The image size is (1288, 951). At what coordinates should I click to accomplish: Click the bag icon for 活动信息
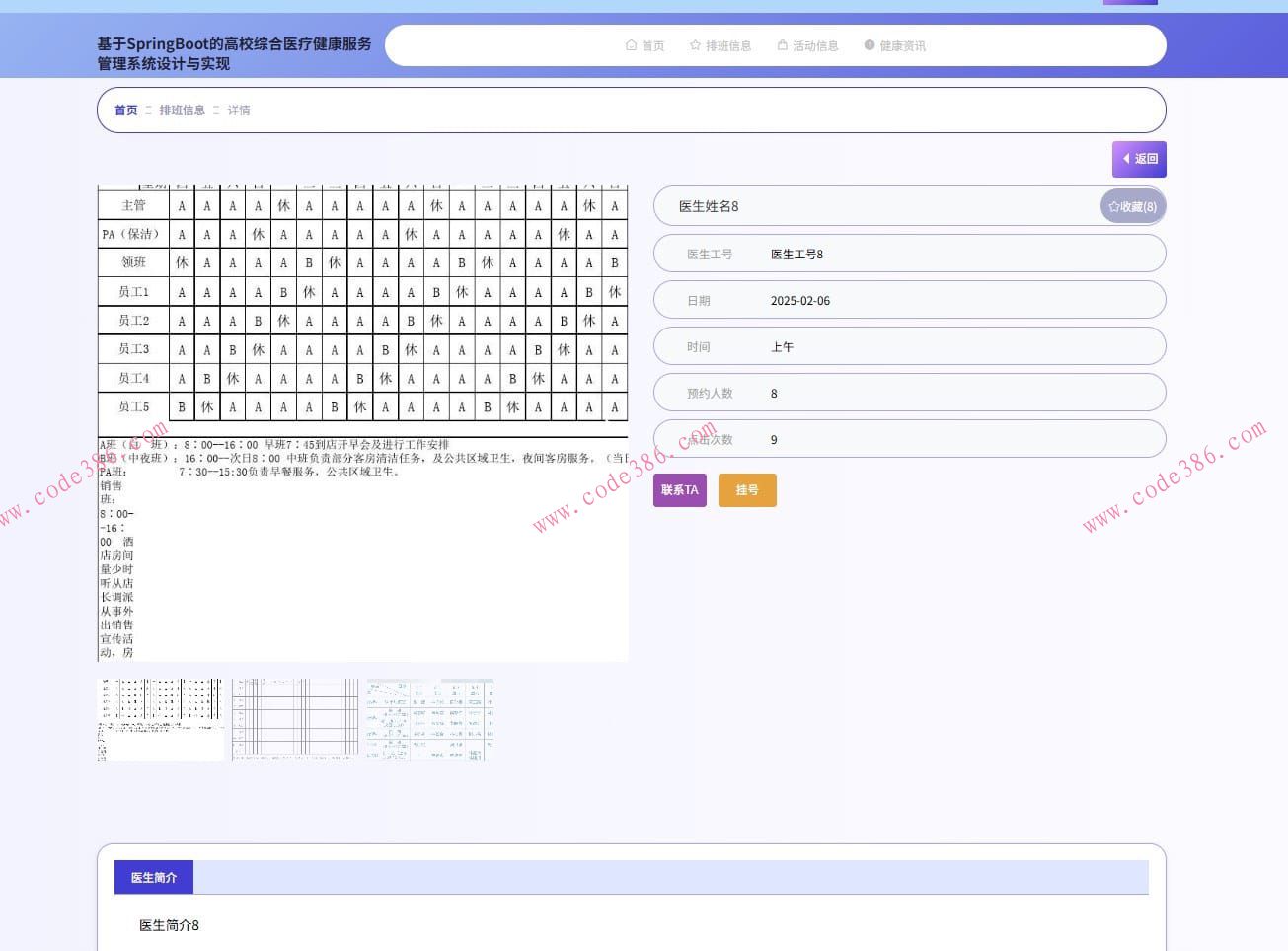[x=782, y=45]
